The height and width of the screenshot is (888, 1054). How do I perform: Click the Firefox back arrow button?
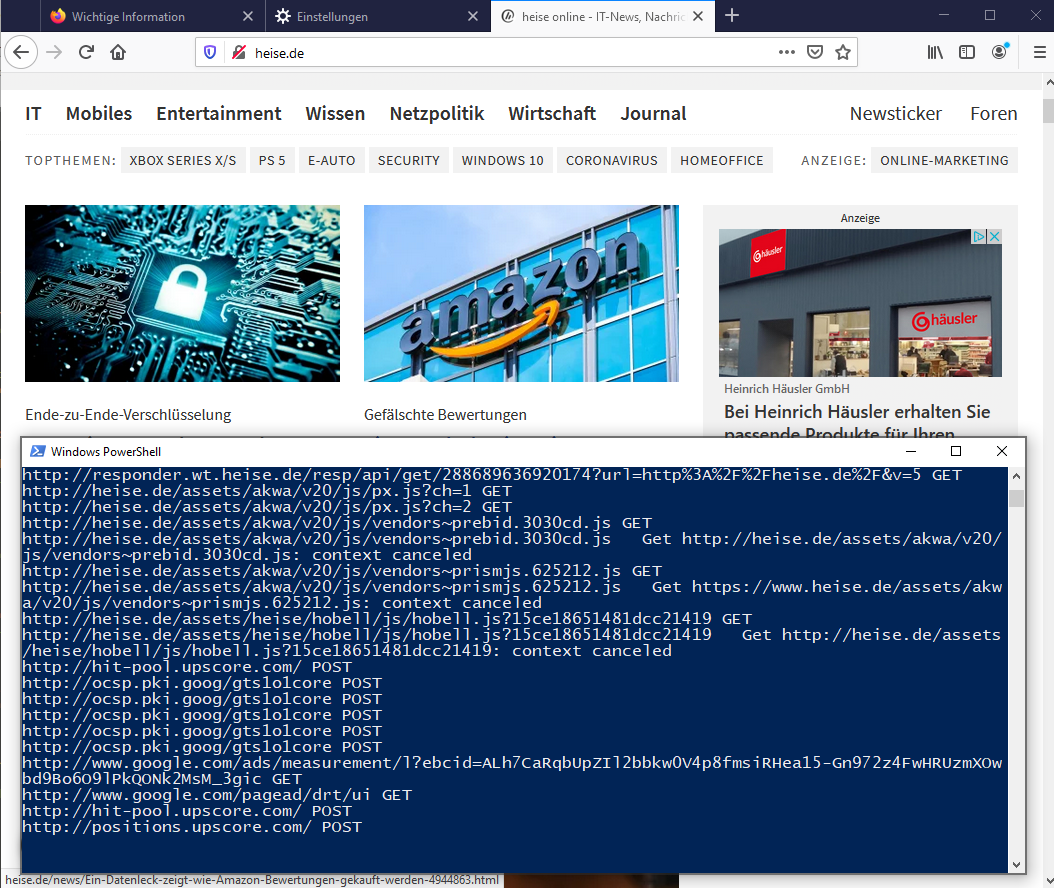pos(22,53)
